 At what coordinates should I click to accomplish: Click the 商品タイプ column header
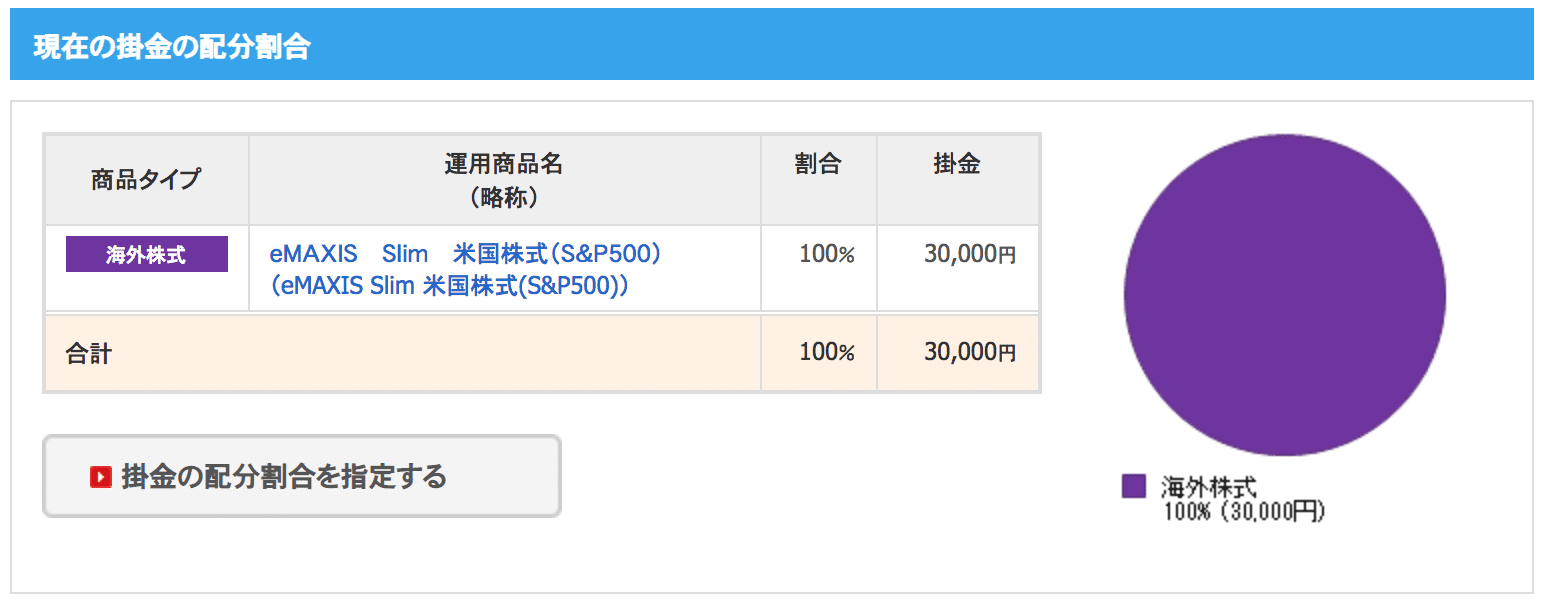point(146,180)
